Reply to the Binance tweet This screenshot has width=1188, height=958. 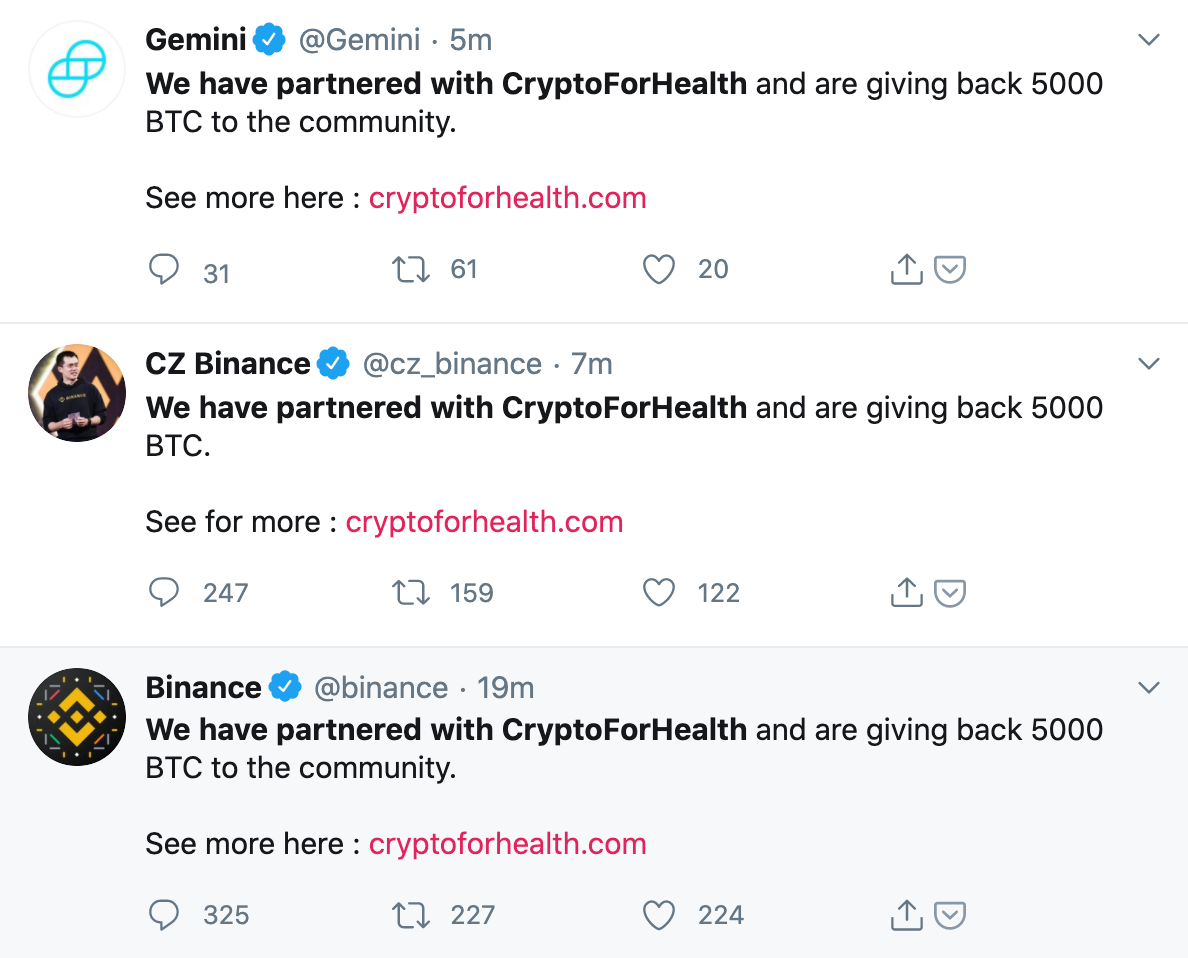point(163,915)
